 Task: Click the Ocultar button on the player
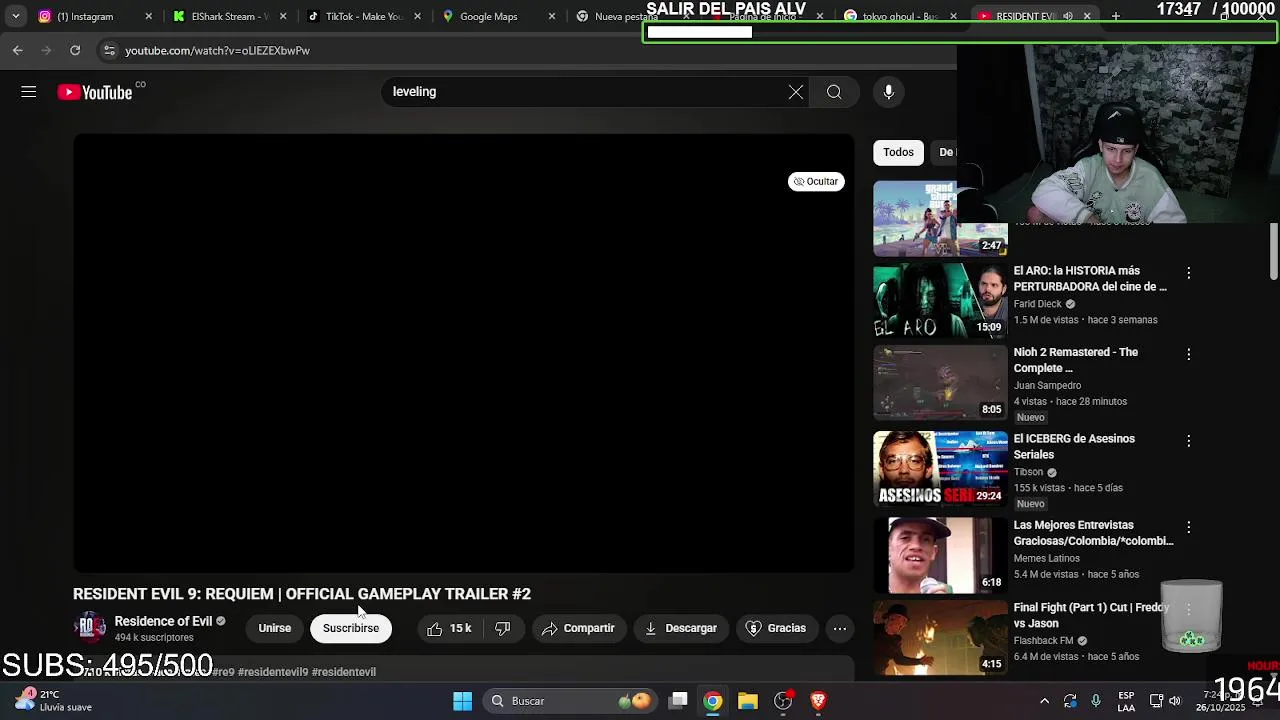click(816, 181)
